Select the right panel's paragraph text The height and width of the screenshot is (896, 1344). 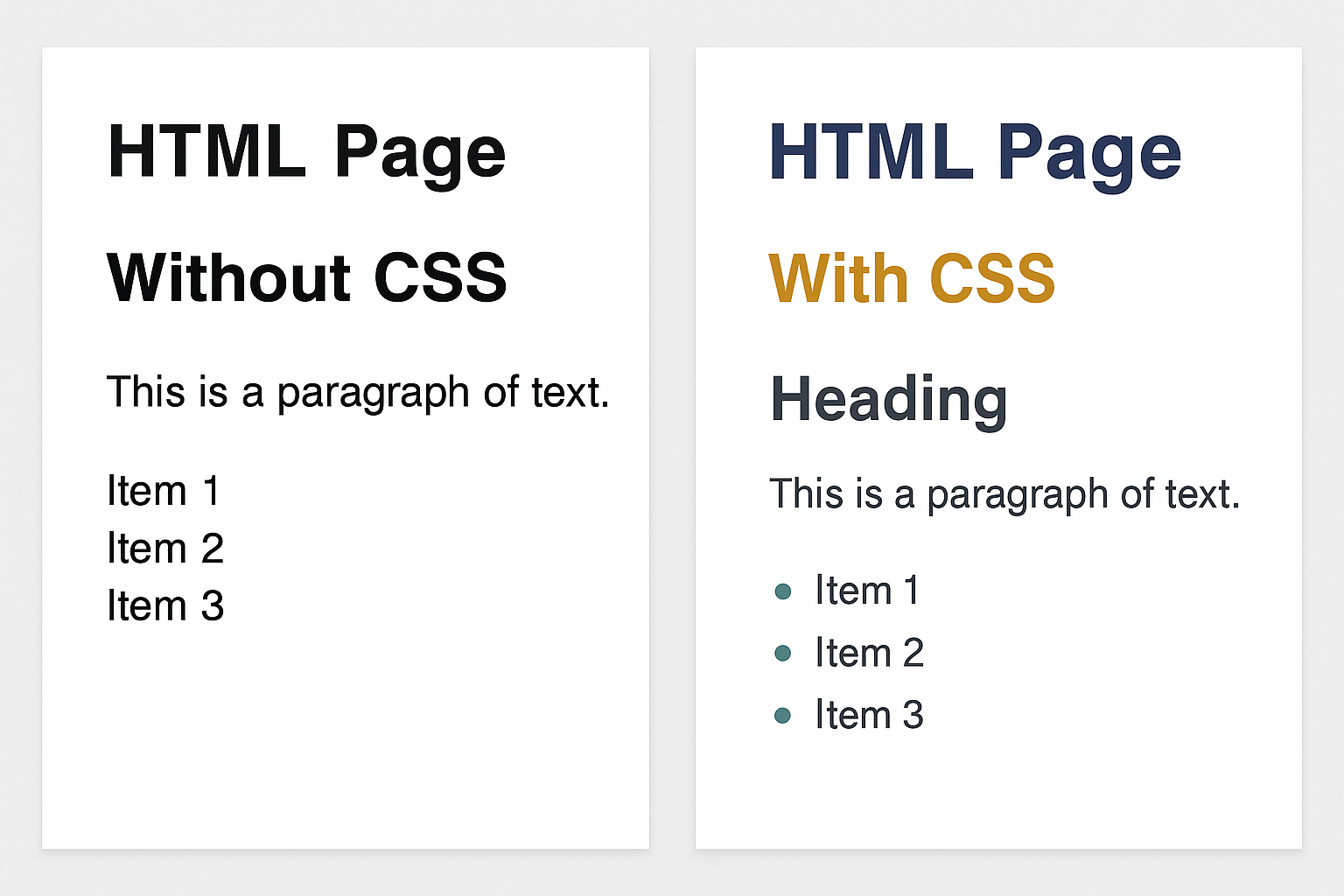(x=1004, y=495)
